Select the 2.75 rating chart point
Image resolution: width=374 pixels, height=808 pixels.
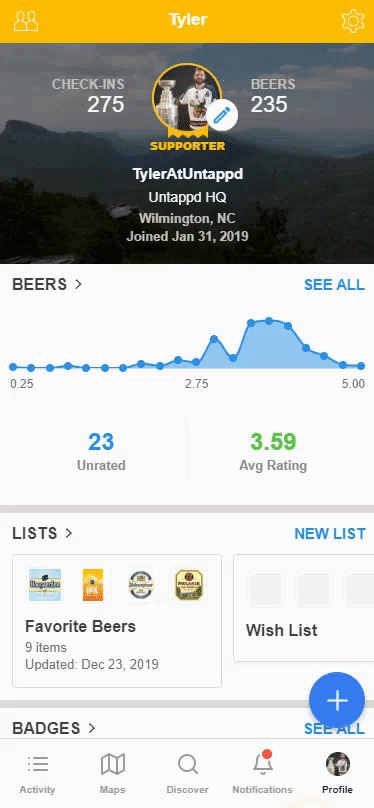pyautogui.click(x=196, y=362)
